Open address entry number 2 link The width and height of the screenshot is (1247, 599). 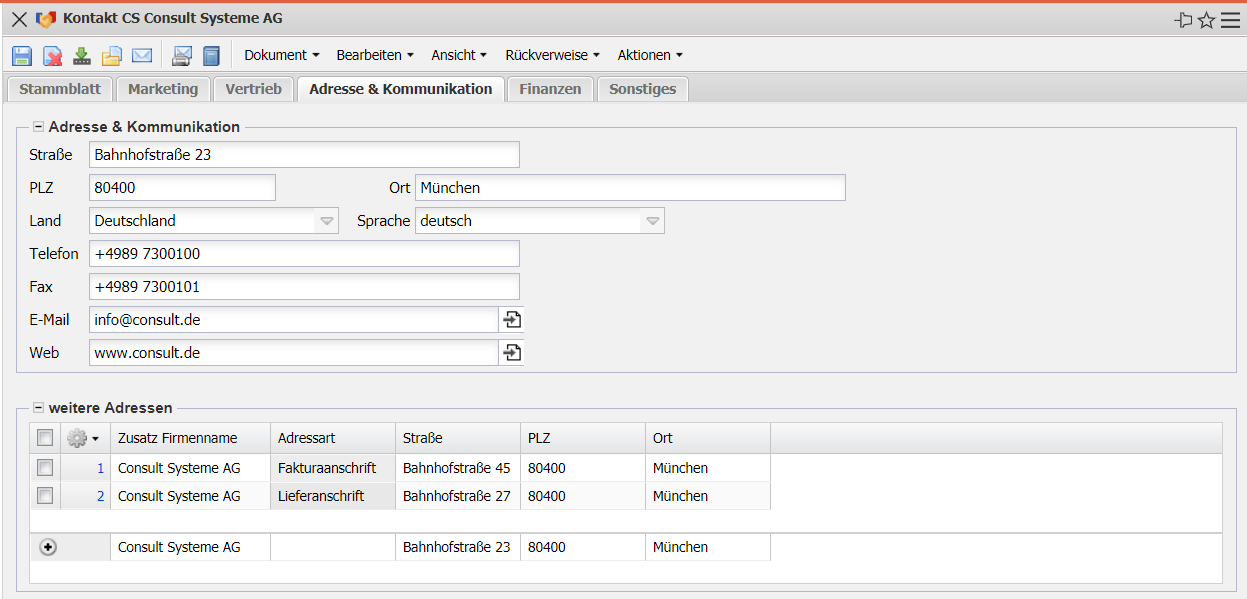click(100, 496)
